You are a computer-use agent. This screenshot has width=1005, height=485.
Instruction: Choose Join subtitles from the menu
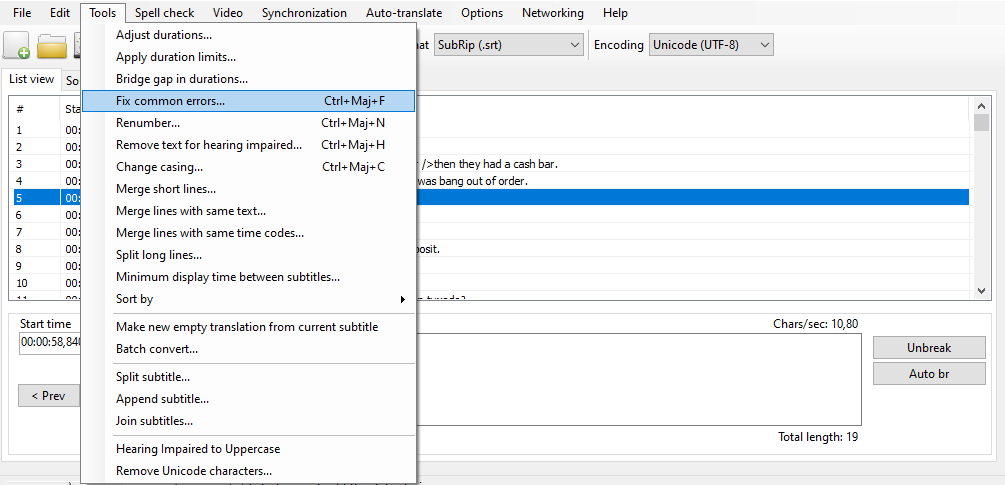point(155,421)
